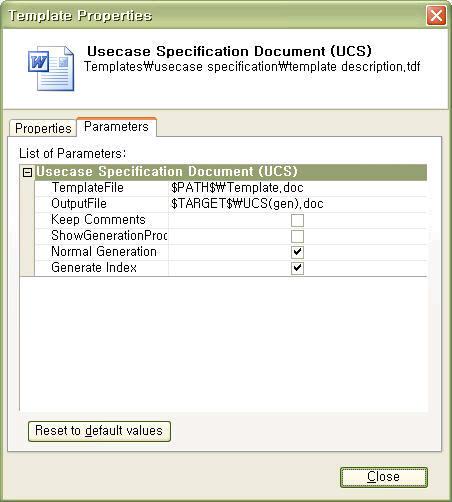This screenshot has height=502, width=452.
Task: Select the Keep Comments parameter label
Action: (98, 220)
